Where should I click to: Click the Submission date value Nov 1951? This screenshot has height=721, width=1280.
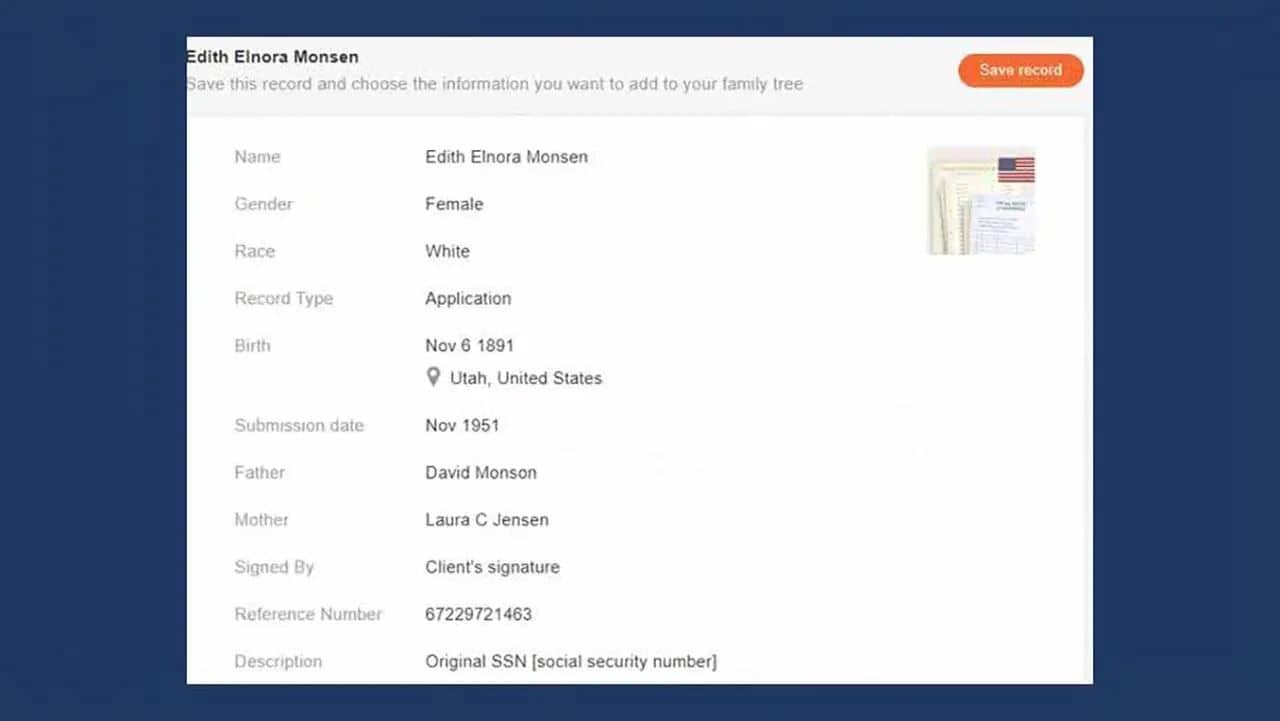(x=462, y=426)
